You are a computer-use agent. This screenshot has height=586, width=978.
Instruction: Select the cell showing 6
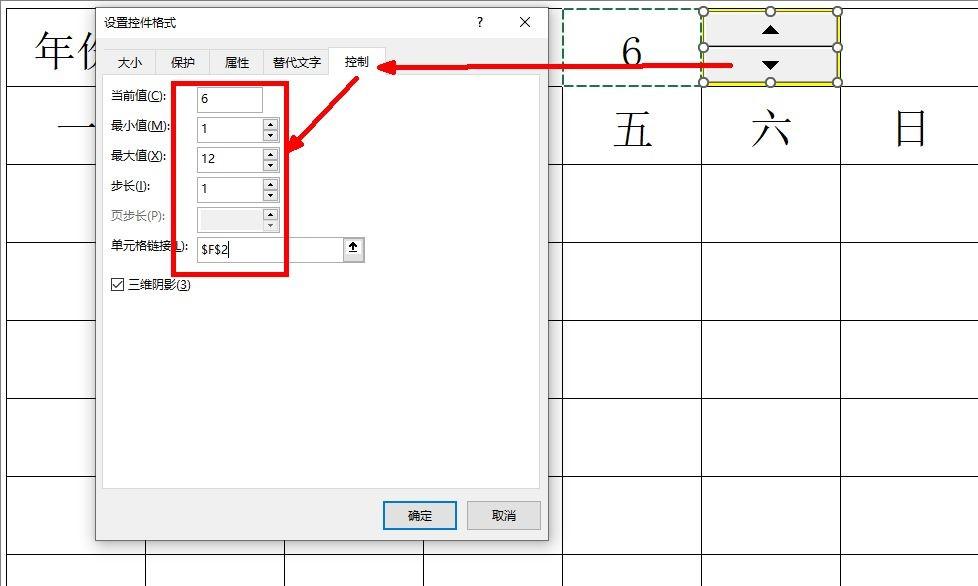click(x=632, y=47)
